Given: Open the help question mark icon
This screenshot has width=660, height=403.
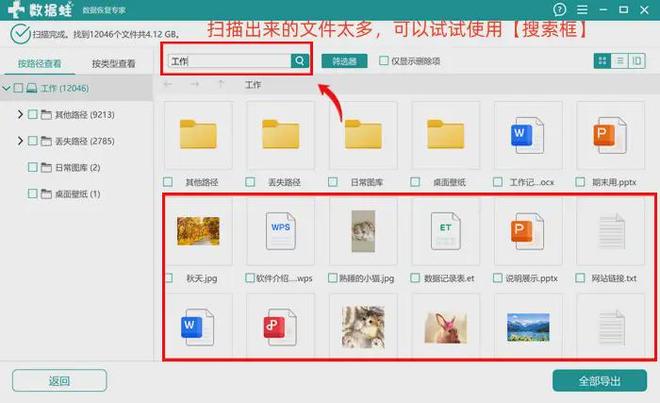Looking at the screenshot, I should coord(559,9).
